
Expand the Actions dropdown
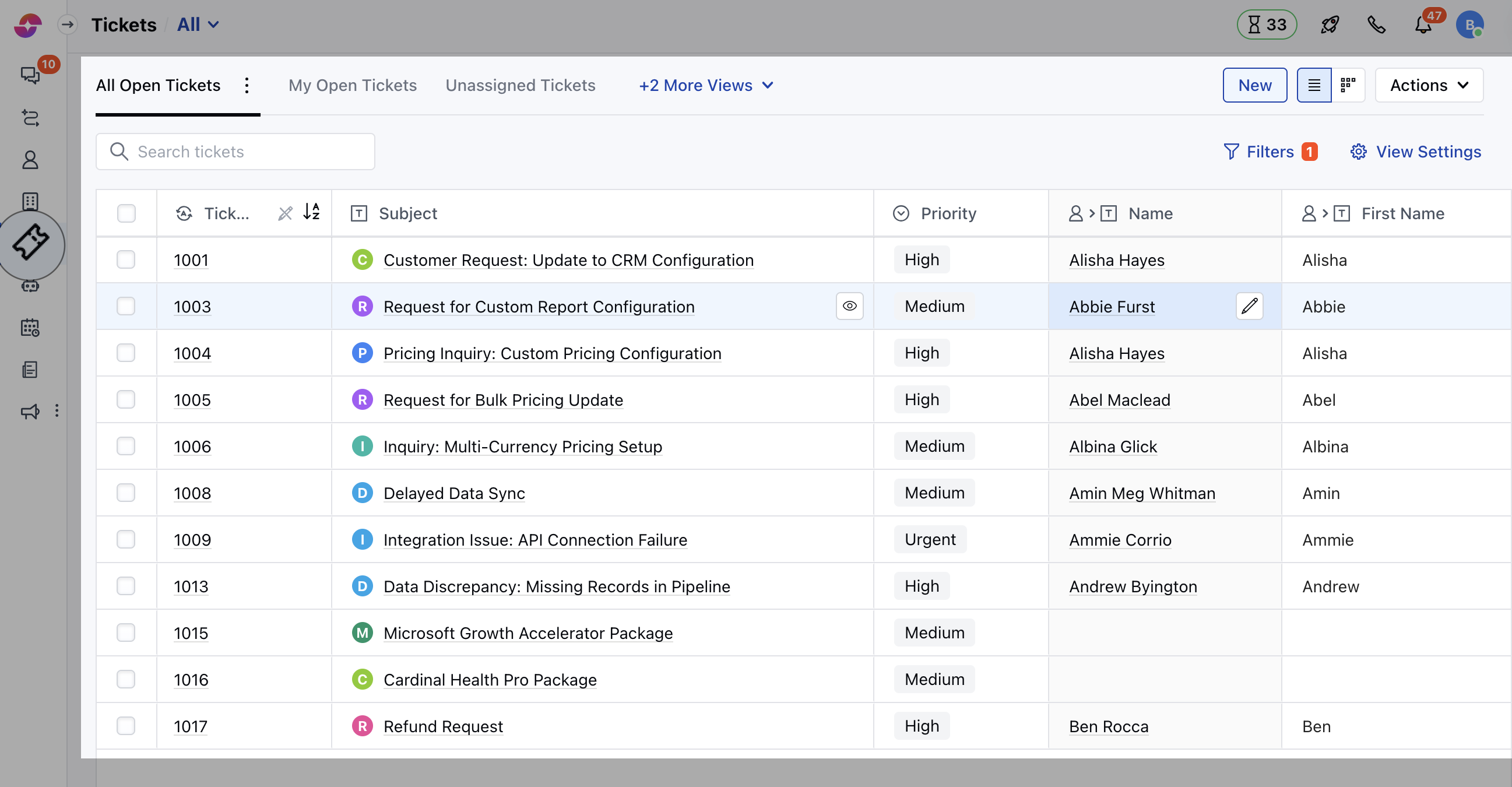1429,85
